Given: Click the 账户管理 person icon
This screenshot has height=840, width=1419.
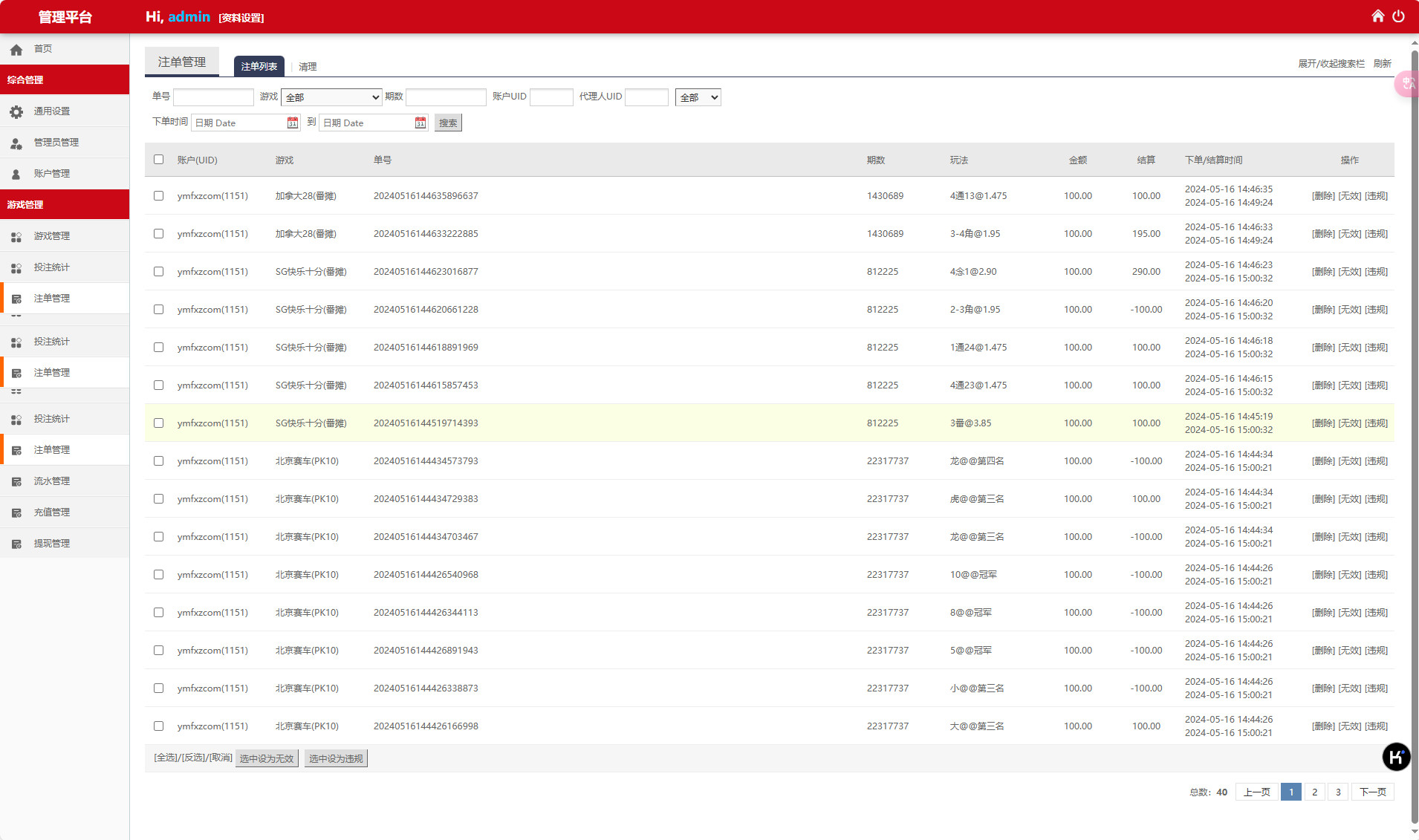Looking at the screenshot, I should [16, 174].
